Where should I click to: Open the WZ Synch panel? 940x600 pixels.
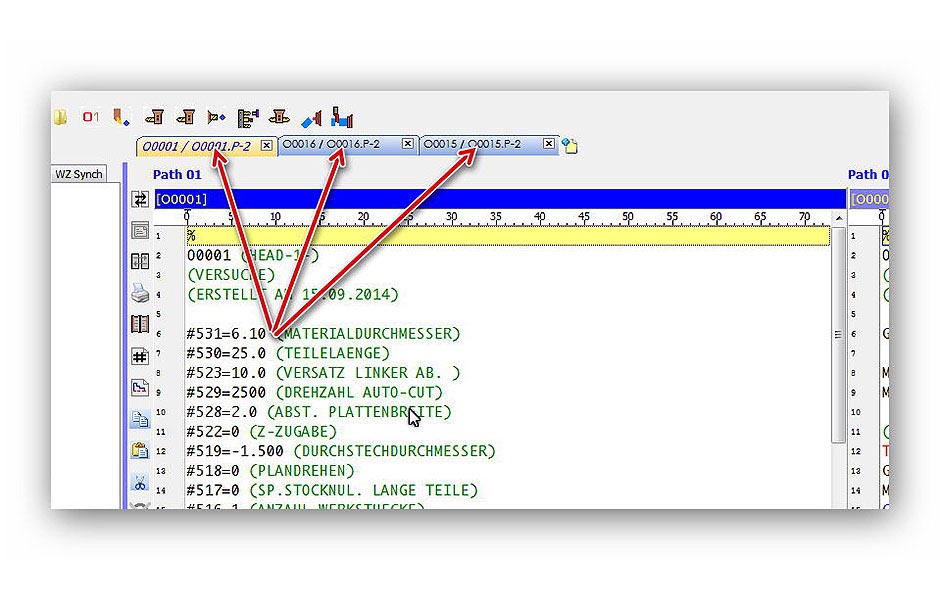tap(78, 174)
